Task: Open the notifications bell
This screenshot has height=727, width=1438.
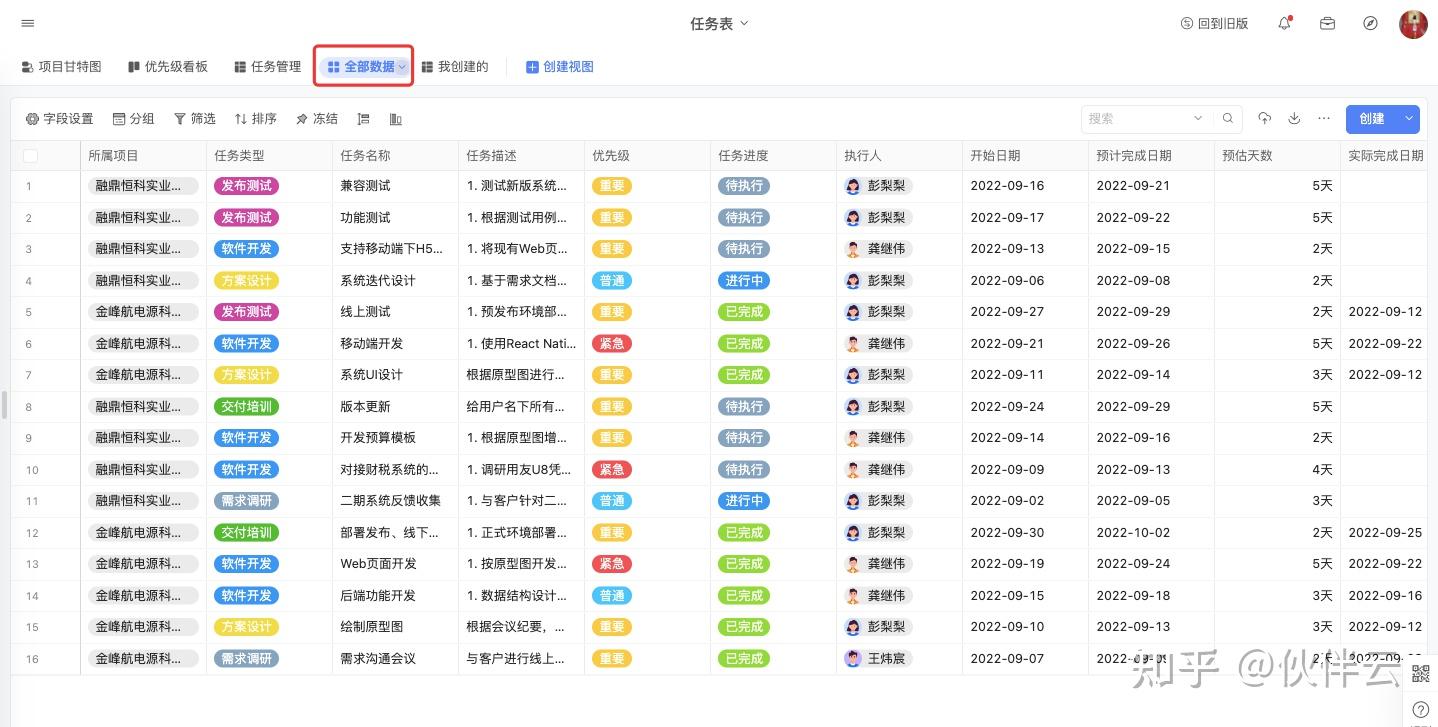Action: point(1285,23)
